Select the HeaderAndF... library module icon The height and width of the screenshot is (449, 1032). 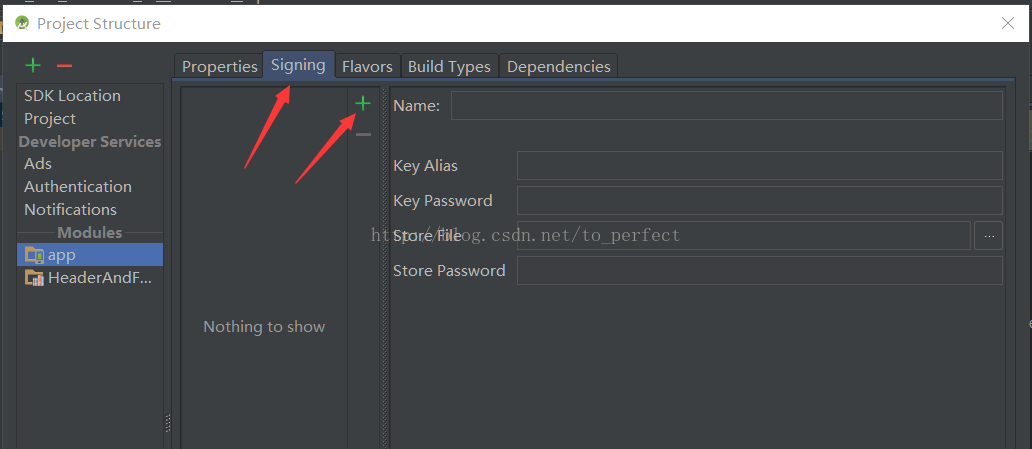(34, 278)
